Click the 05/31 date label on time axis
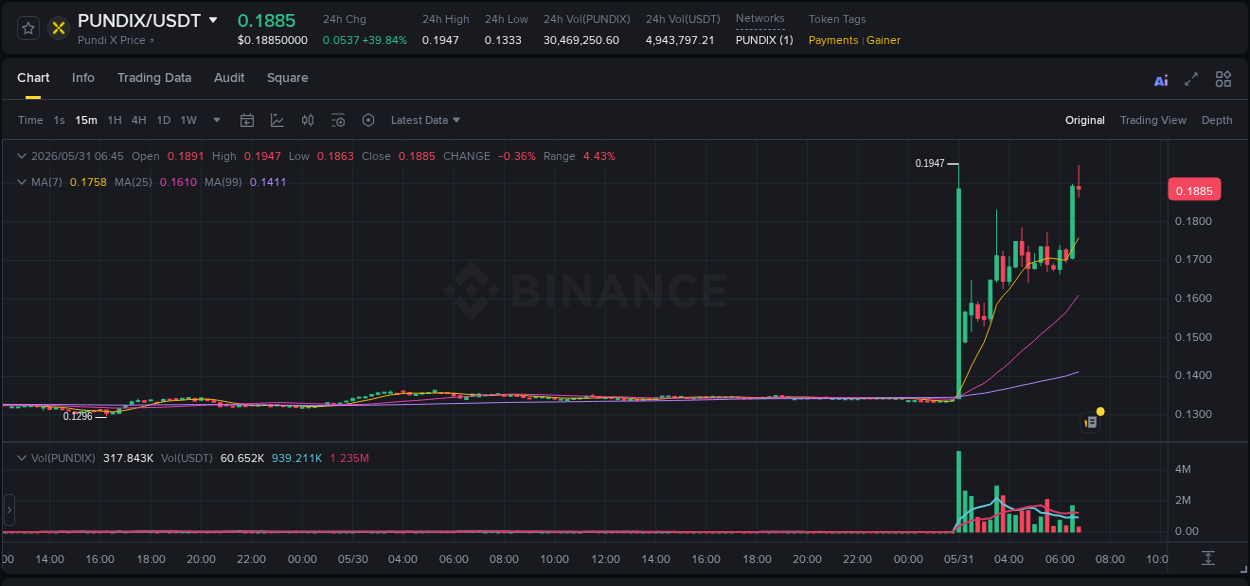The image size is (1250, 586). pos(959,559)
